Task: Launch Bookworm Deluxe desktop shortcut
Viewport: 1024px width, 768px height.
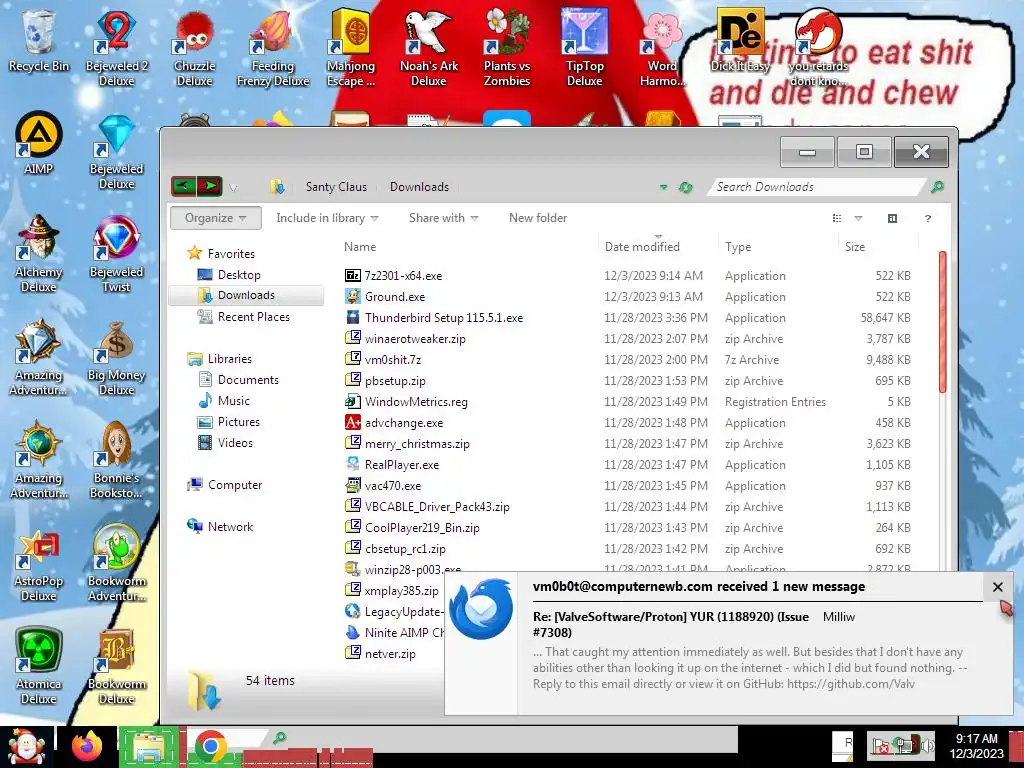Action: [116, 667]
